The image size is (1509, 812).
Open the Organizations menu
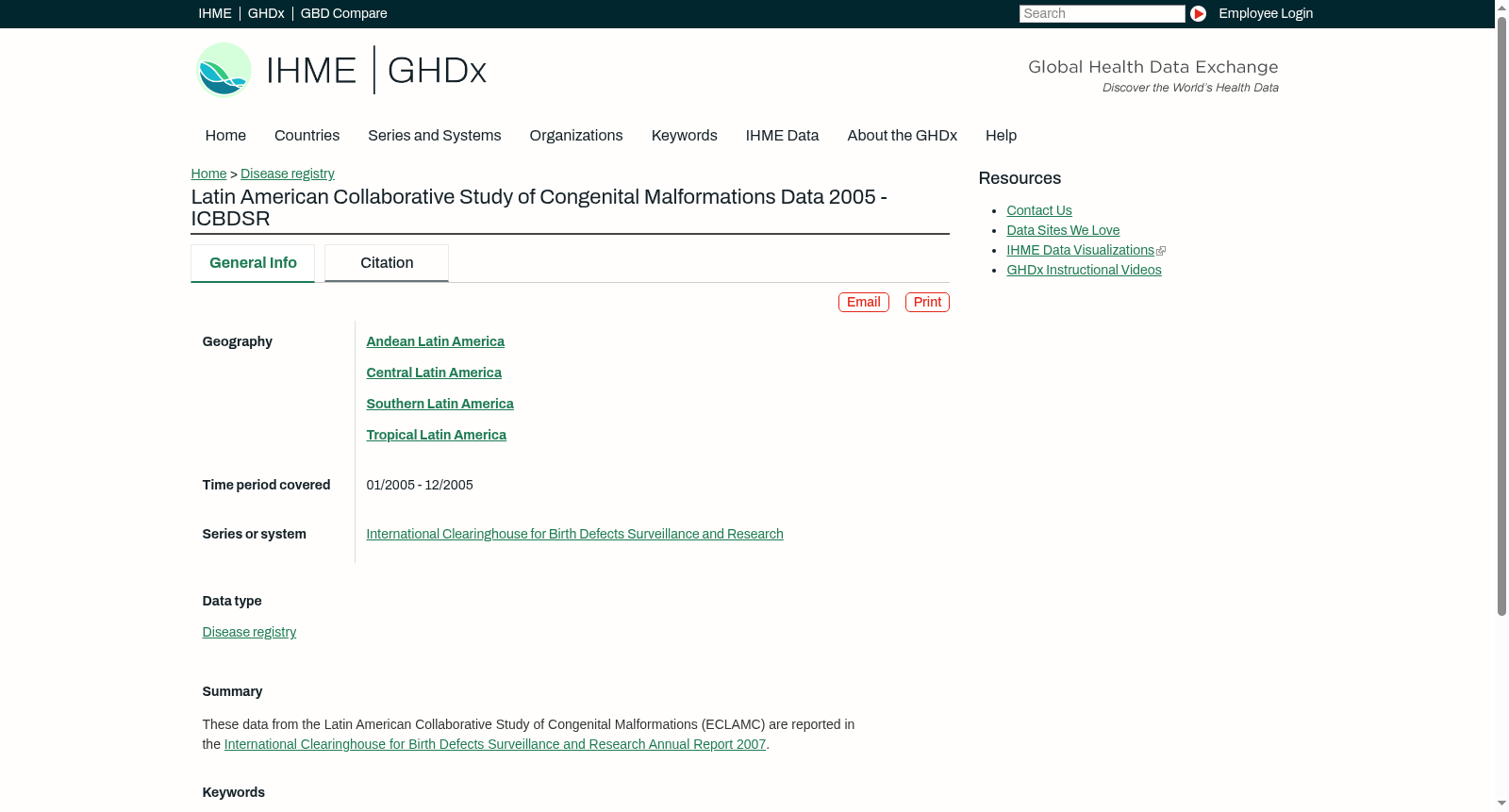pos(576,136)
